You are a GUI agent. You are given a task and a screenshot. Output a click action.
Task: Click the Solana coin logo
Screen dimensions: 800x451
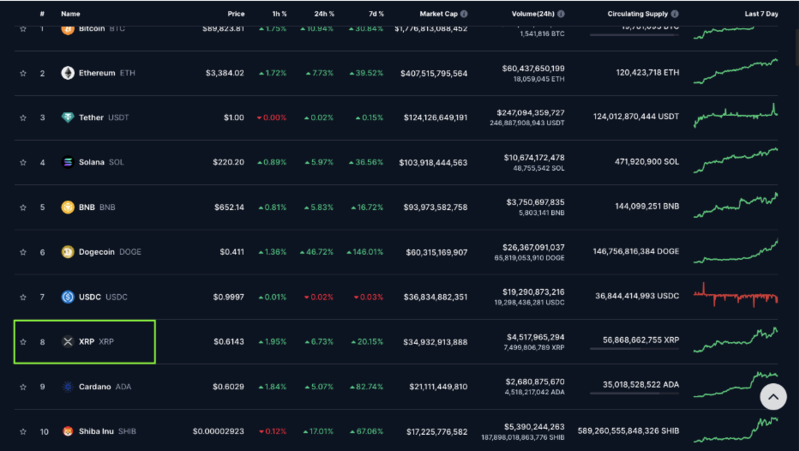click(68, 162)
